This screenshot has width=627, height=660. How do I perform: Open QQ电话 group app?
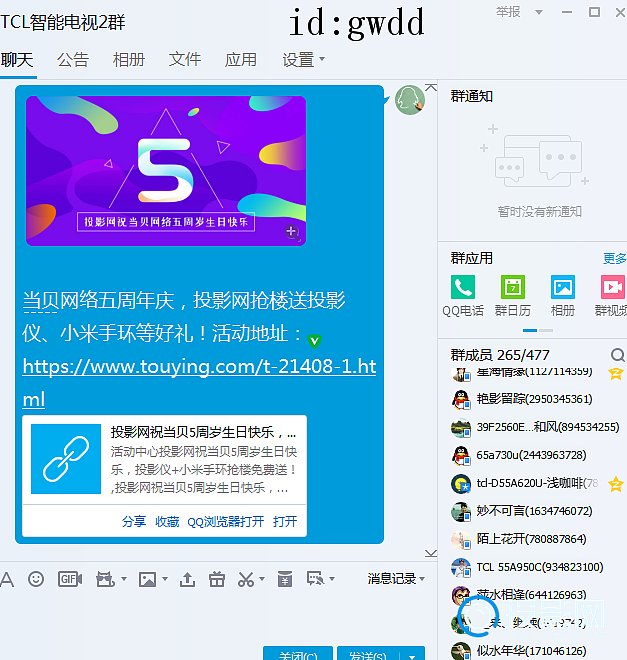pos(463,296)
